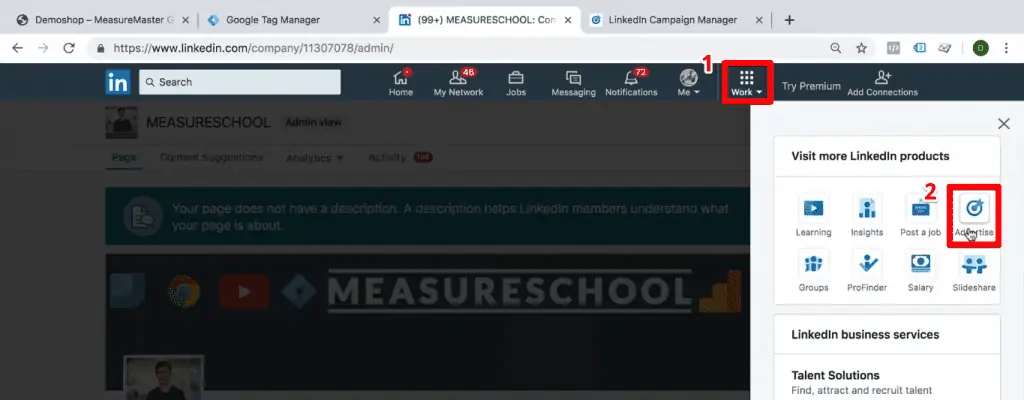Click the blue extension icon in toolbar
Viewport: 1024px width, 400px height.
[x=920, y=48]
